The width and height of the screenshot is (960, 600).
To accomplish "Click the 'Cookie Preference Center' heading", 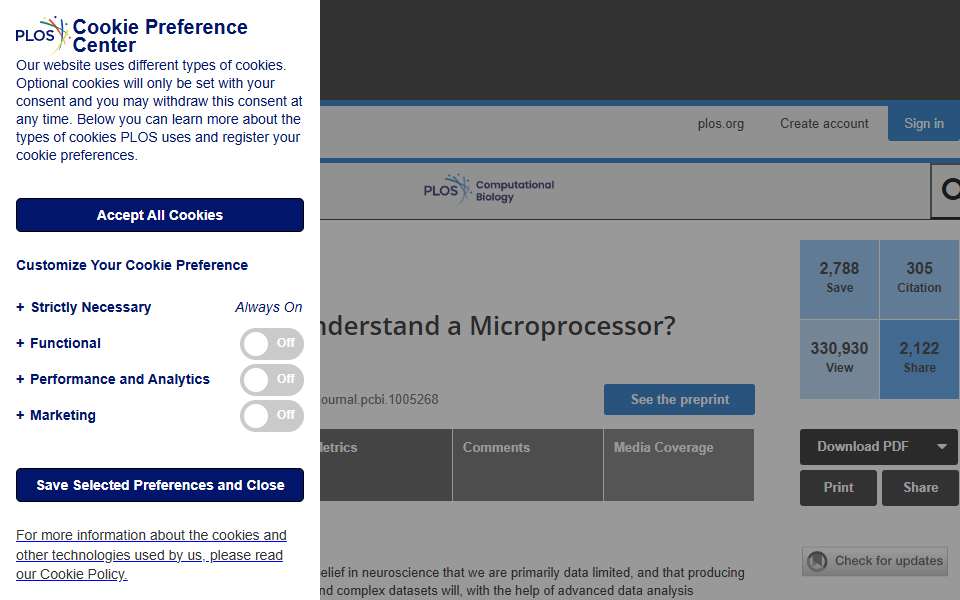I will (160, 36).
